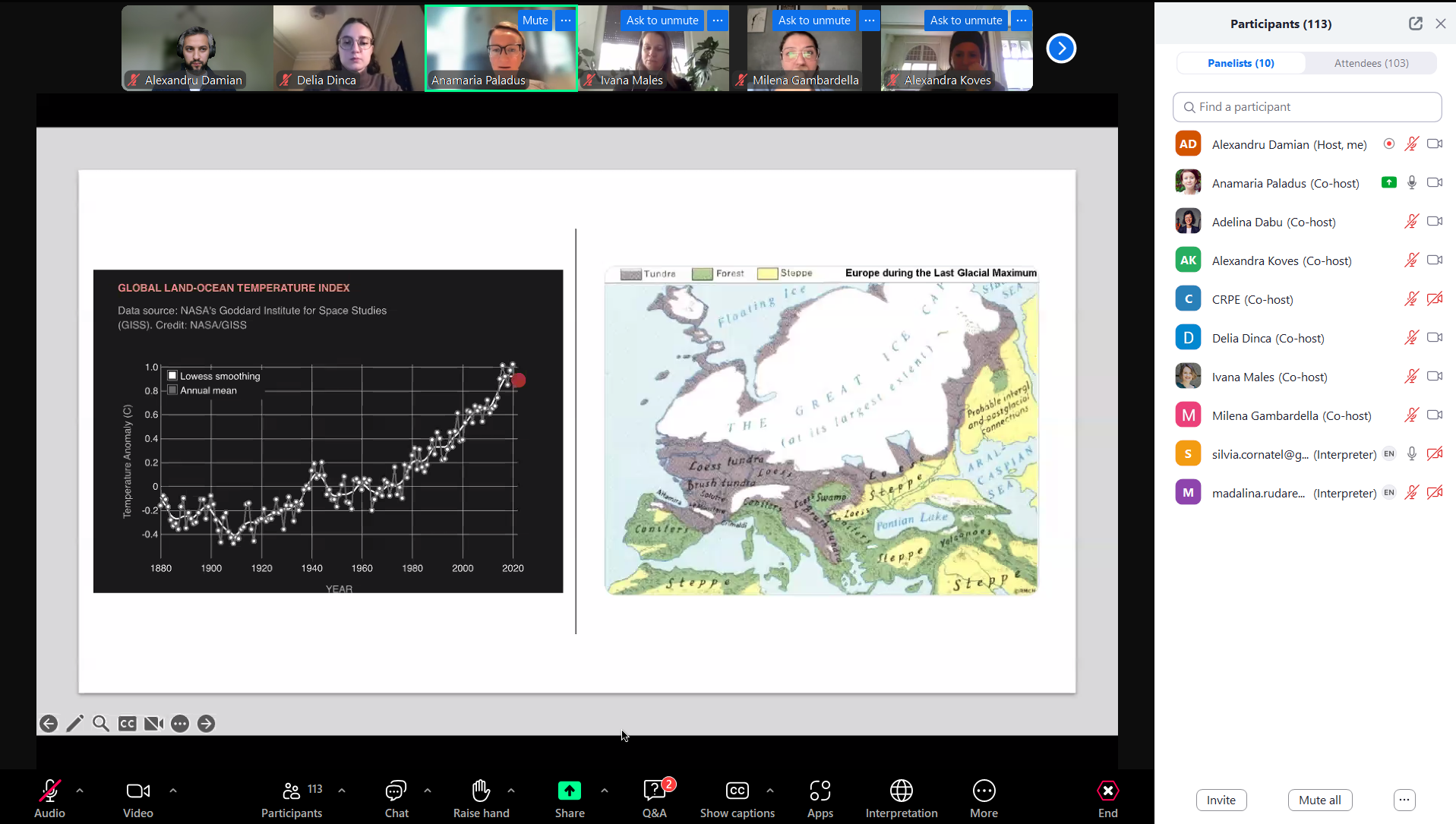Expand the Participants options arrow

(x=342, y=791)
